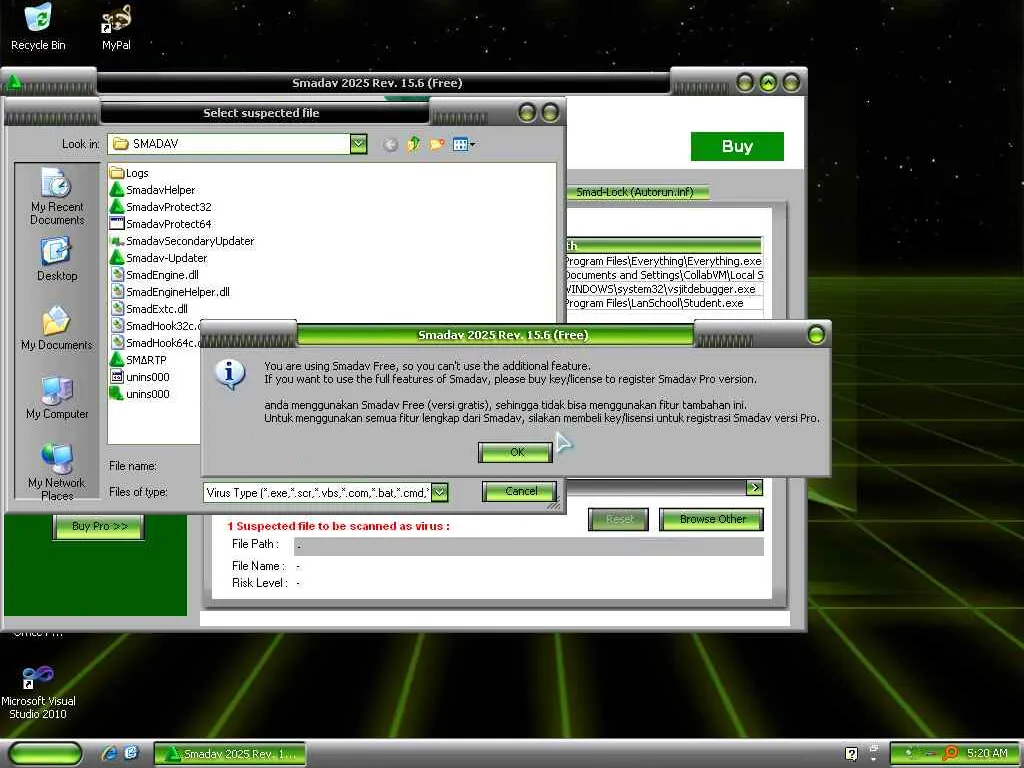Select the first unins000 file

(x=140, y=377)
